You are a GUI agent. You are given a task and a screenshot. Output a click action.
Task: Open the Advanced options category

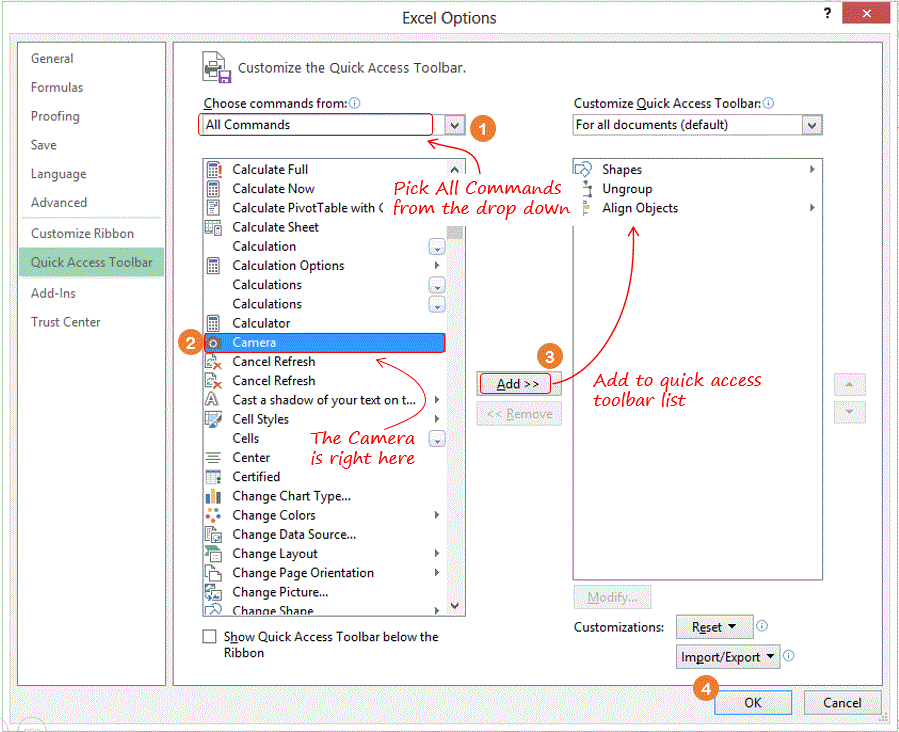[59, 203]
